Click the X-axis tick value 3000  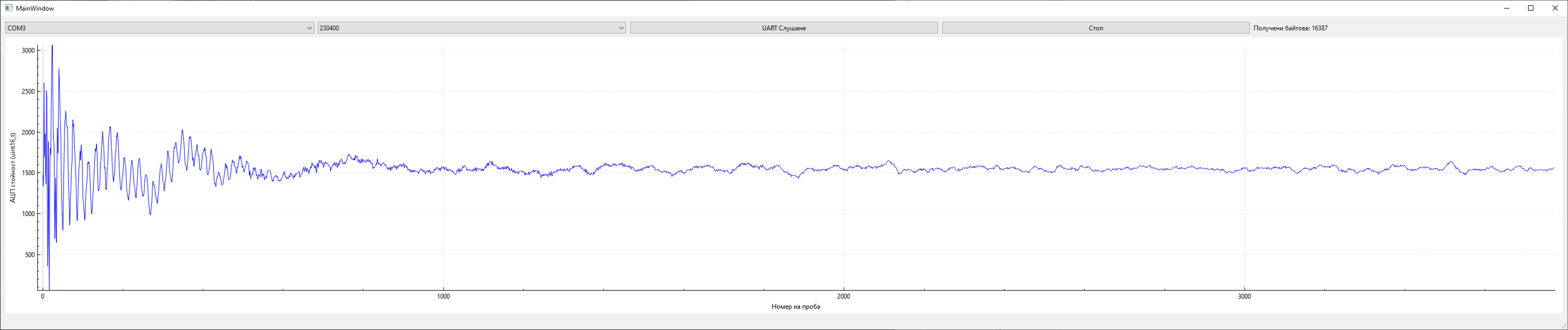(x=1244, y=296)
